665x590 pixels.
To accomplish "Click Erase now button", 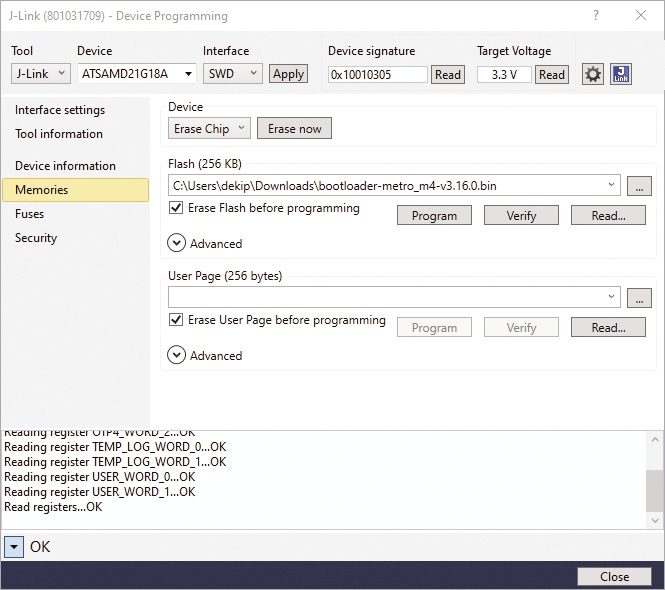I will (294, 128).
